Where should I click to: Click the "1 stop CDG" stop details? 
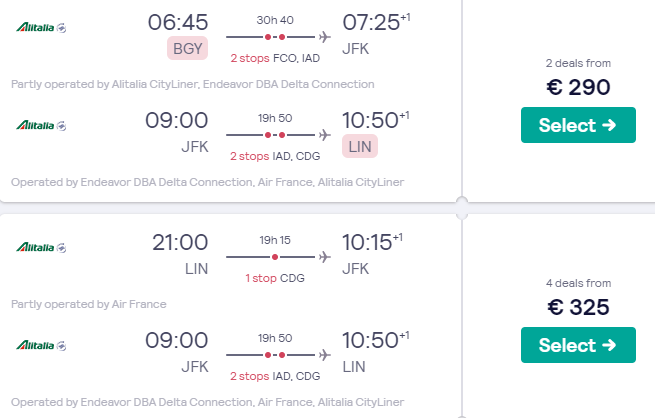coord(275,277)
